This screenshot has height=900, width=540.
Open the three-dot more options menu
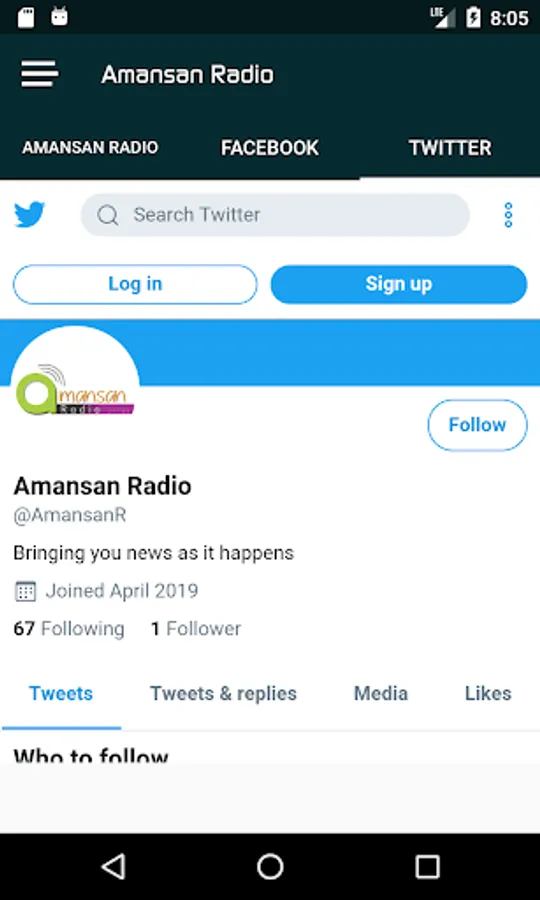click(508, 215)
